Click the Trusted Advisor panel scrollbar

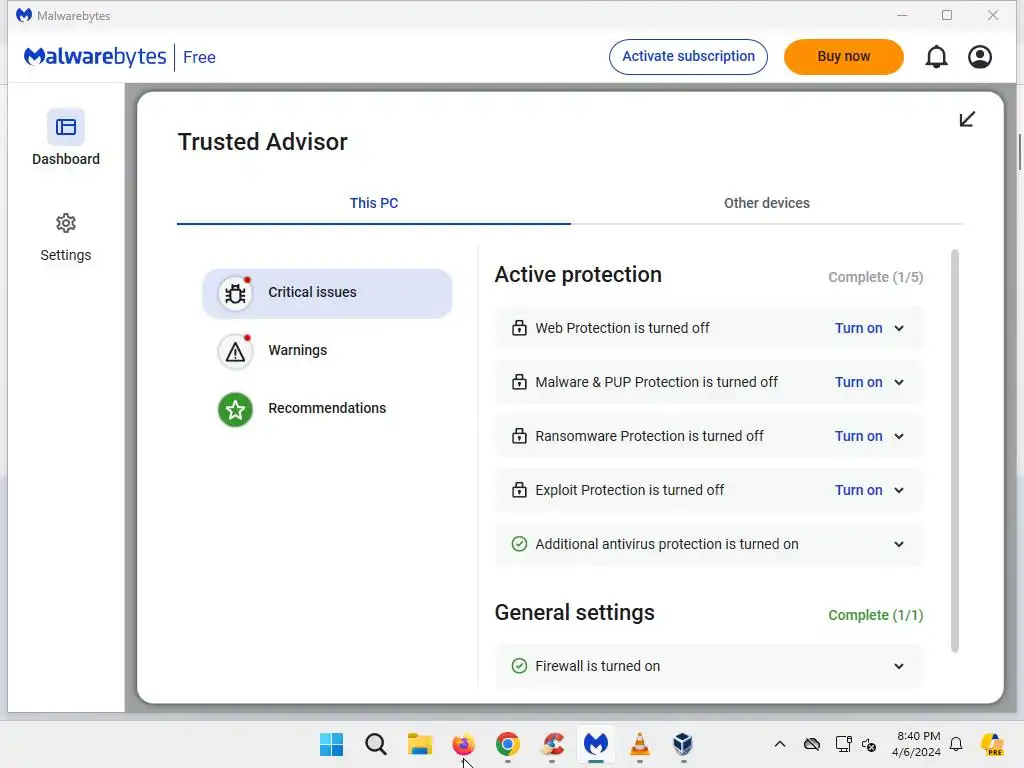[955, 451]
